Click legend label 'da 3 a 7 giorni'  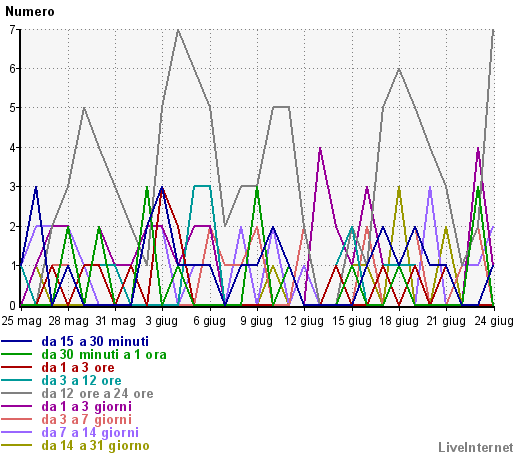coord(87,420)
